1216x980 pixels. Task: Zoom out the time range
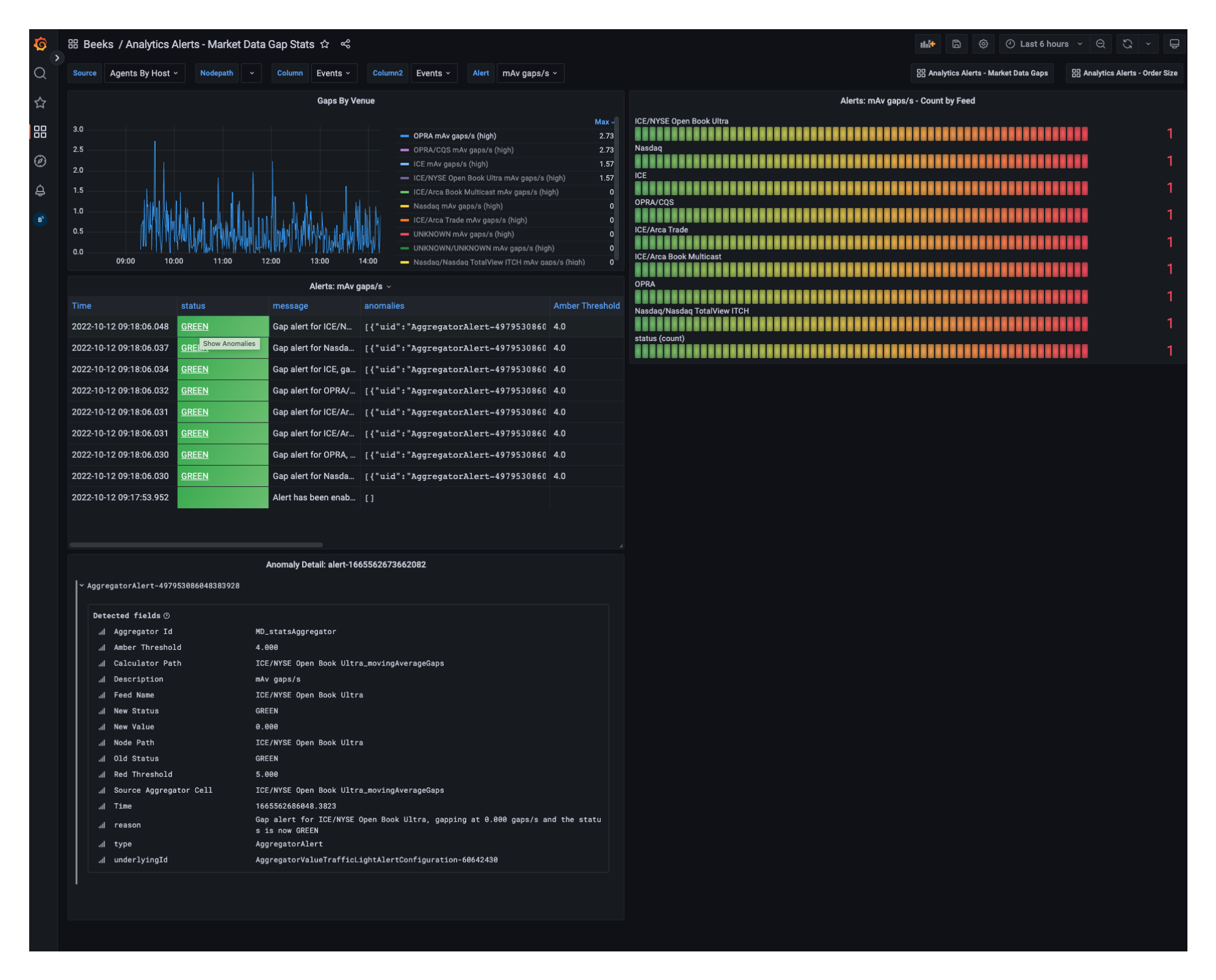[x=1100, y=44]
